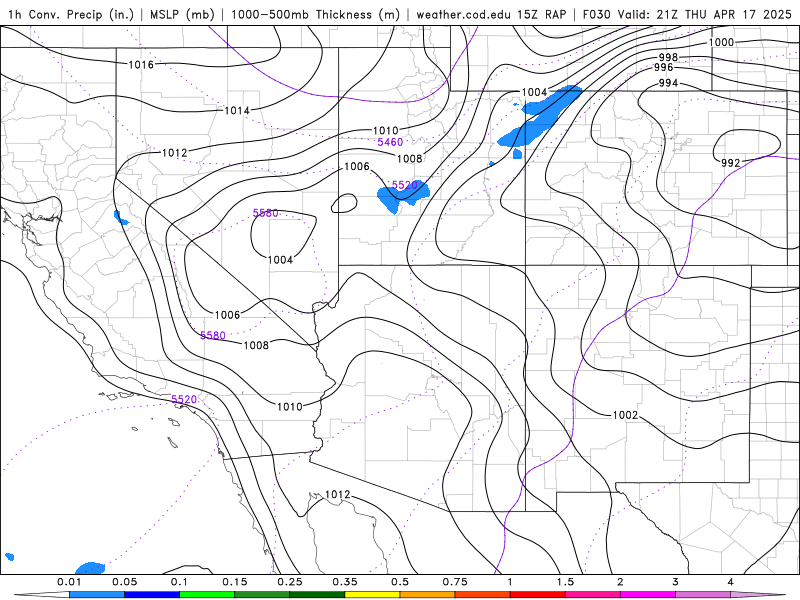This screenshot has height=600, width=800.
Task: Select the 4 color scale value
Action: pos(731,582)
